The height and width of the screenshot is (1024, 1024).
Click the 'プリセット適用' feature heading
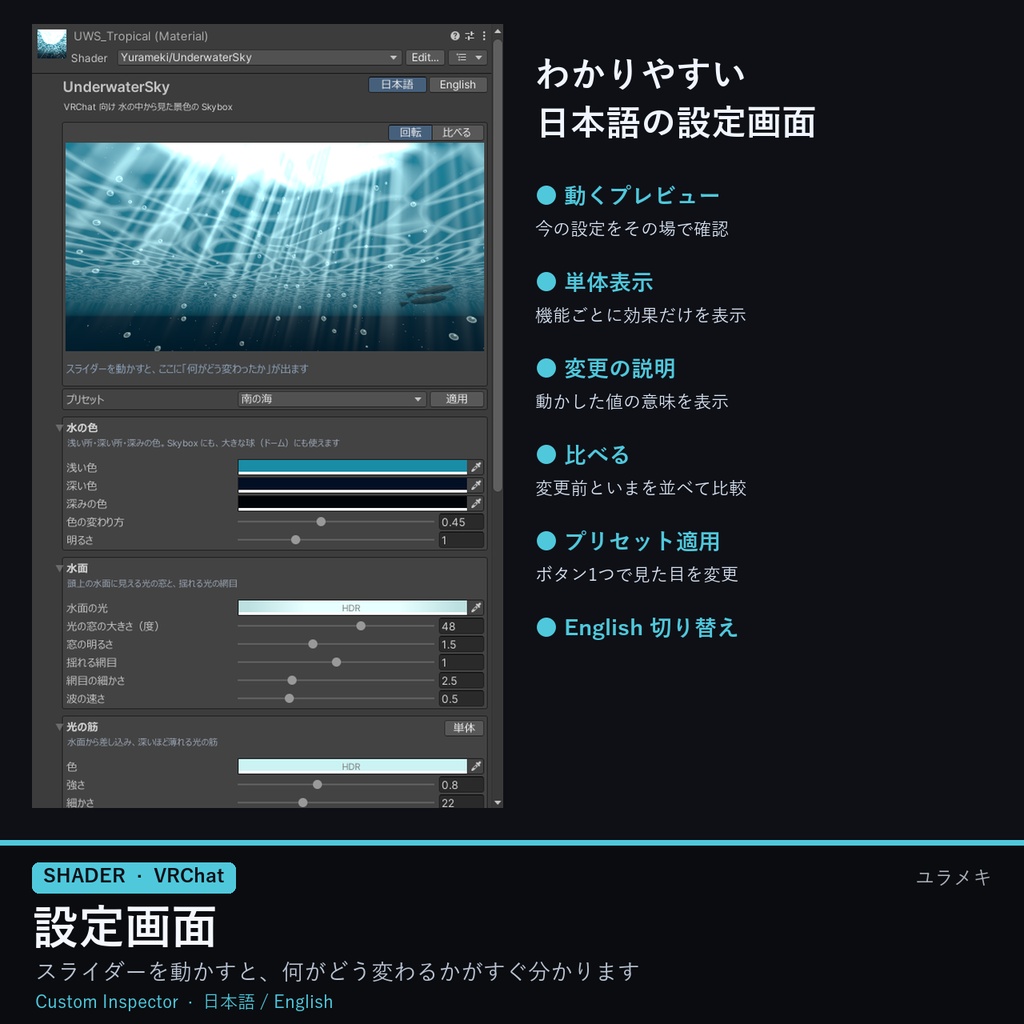[x=642, y=541]
